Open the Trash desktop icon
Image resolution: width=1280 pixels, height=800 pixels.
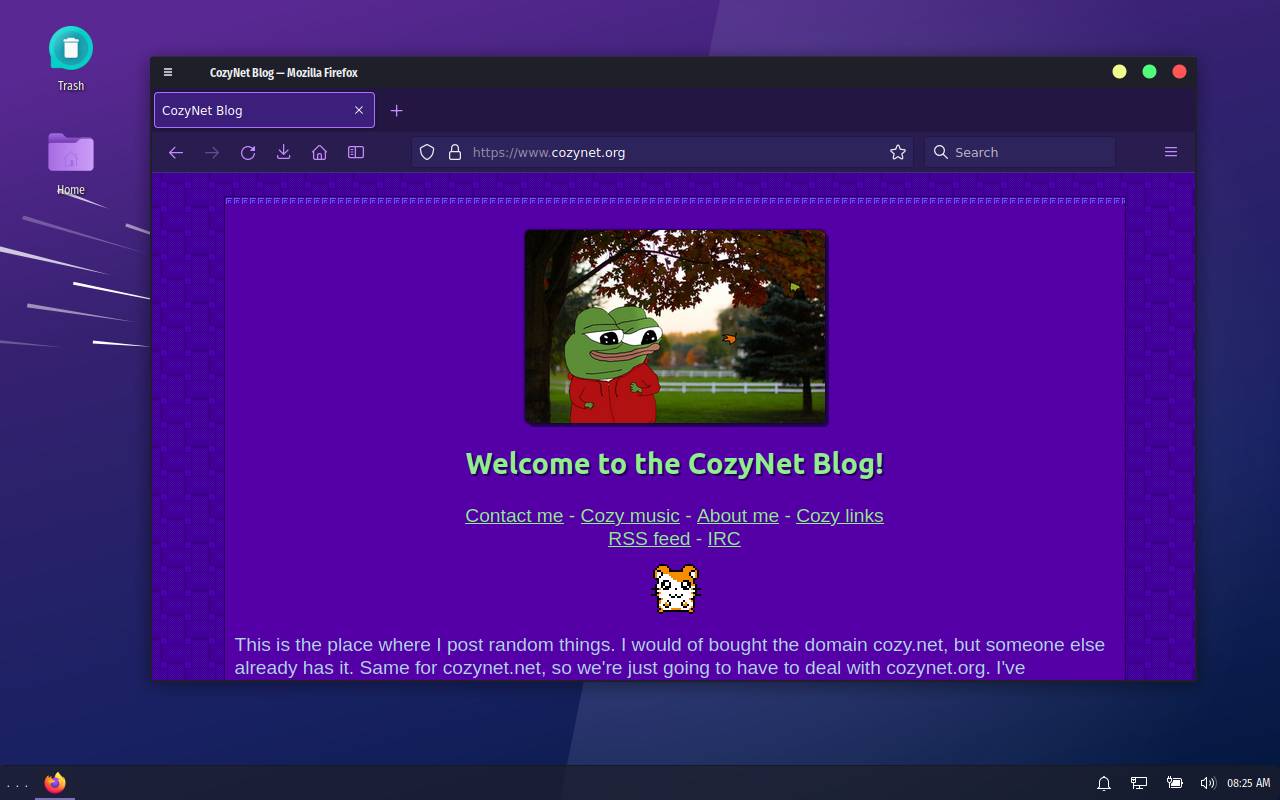point(71,49)
